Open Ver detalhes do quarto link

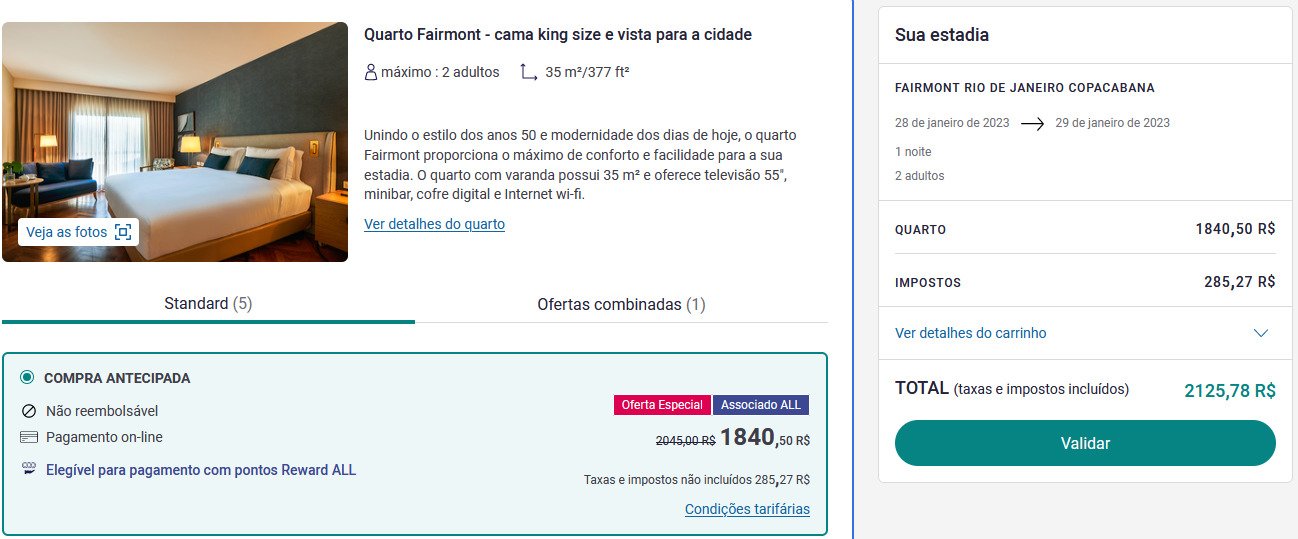click(434, 224)
